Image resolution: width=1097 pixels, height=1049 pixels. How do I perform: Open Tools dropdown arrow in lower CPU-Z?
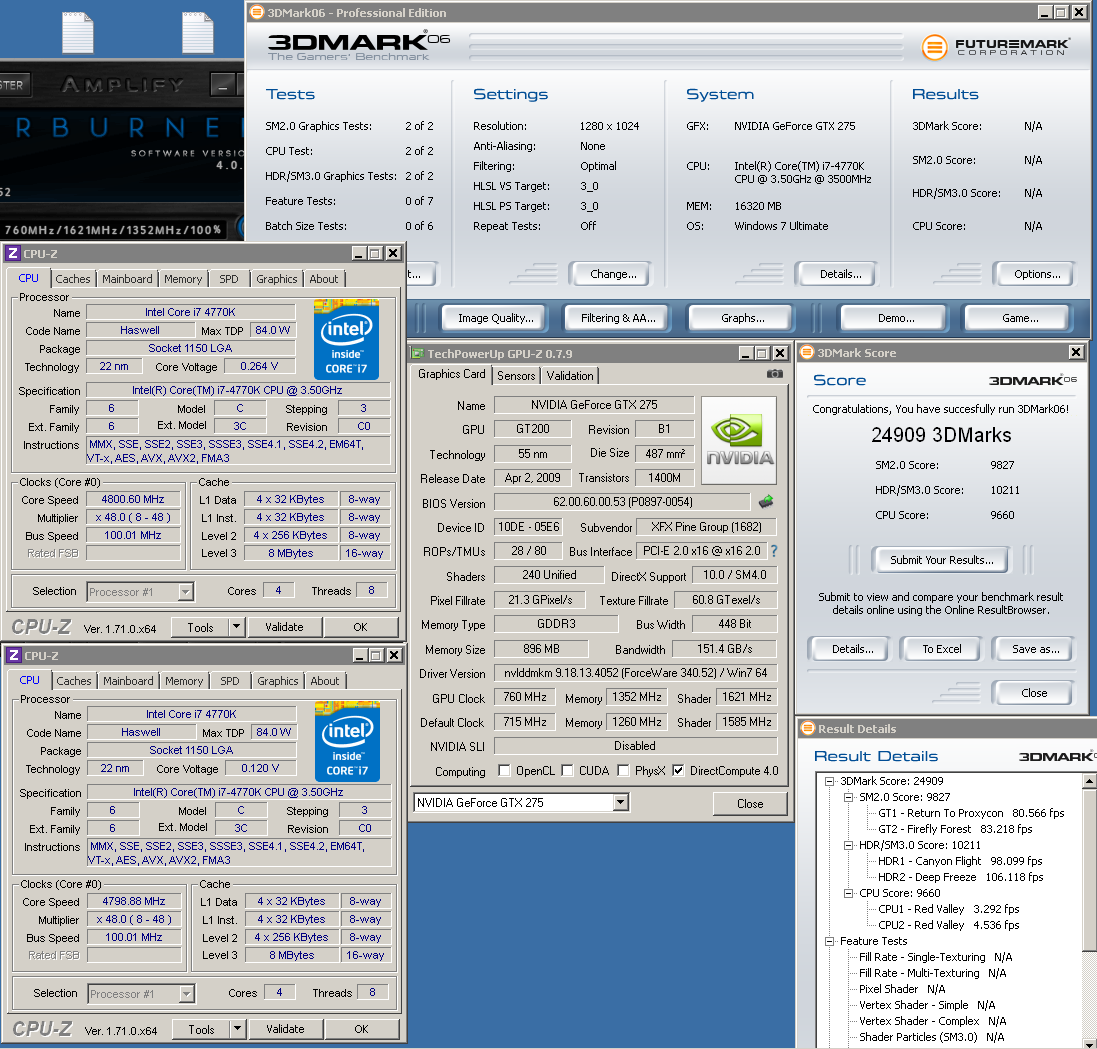tap(238, 1029)
